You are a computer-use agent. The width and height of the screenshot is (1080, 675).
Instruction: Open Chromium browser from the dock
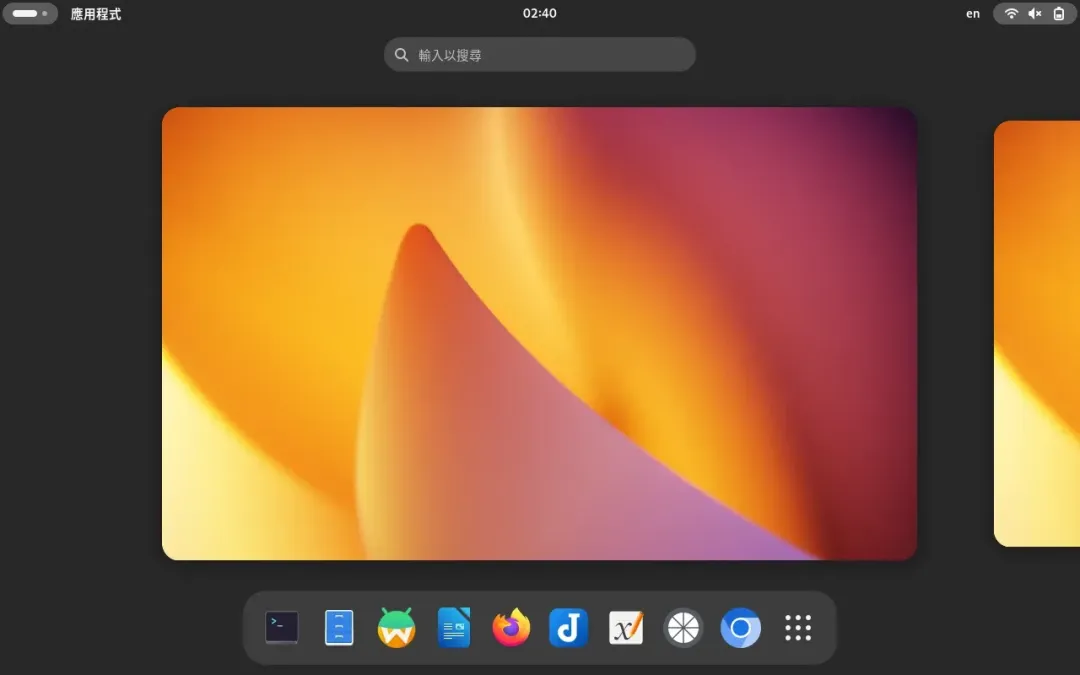click(740, 627)
